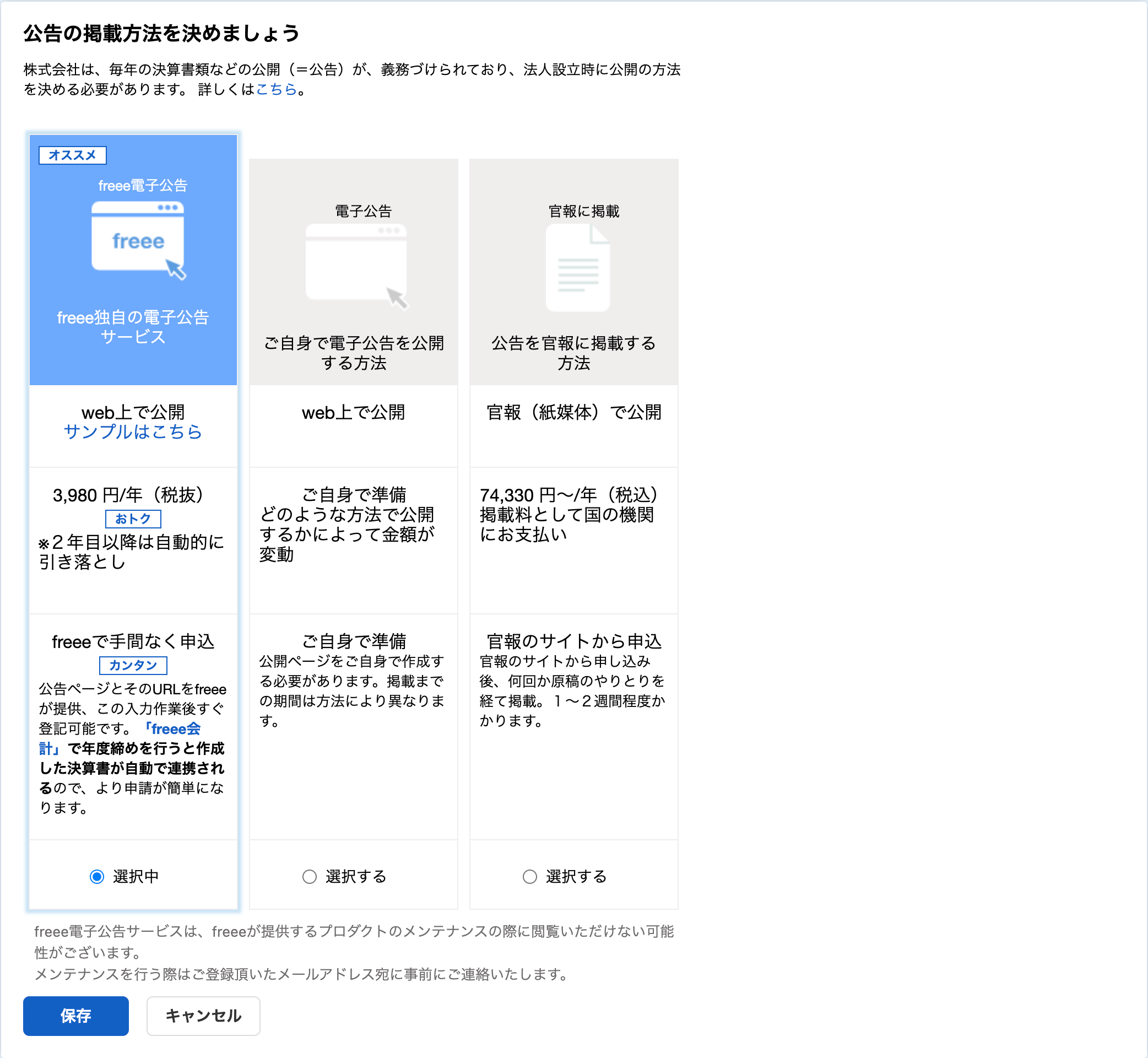1148x1058 pixels.
Task: Click the maintenance notice about freee電子公告サービス
Action: click(x=354, y=952)
